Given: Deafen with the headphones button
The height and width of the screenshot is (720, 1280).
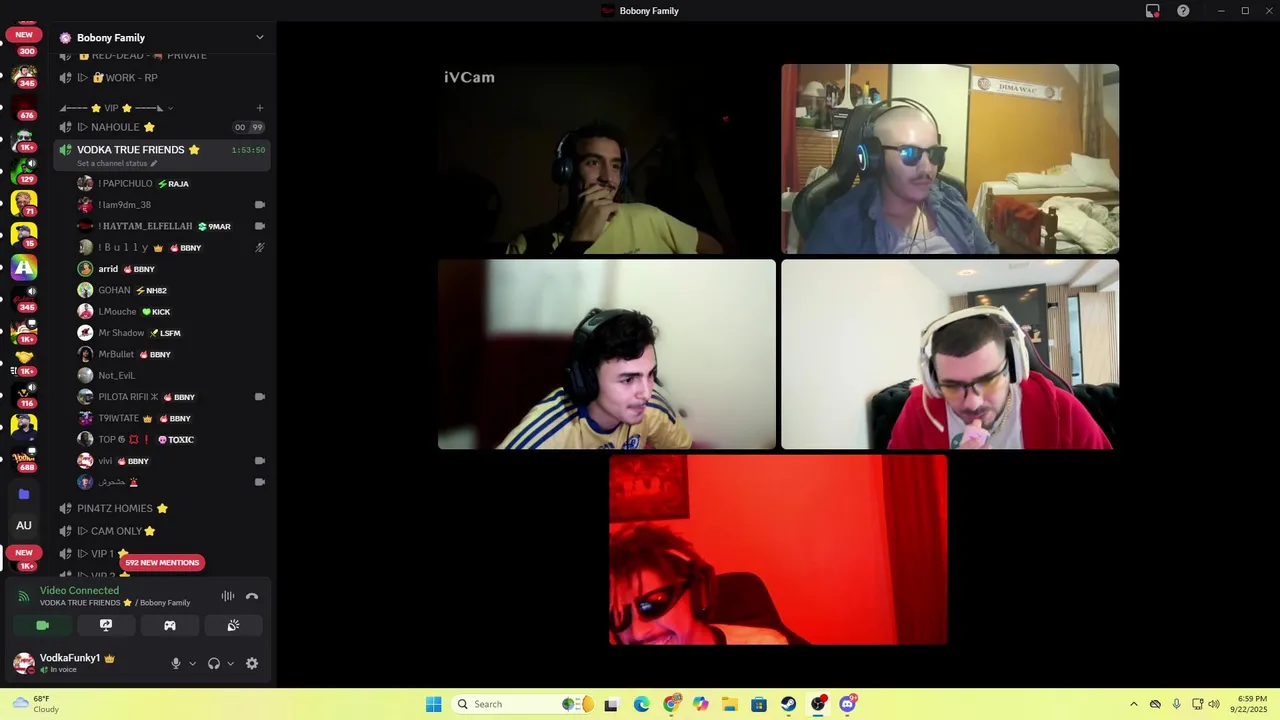Looking at the screenshot, I should [214, 663].
